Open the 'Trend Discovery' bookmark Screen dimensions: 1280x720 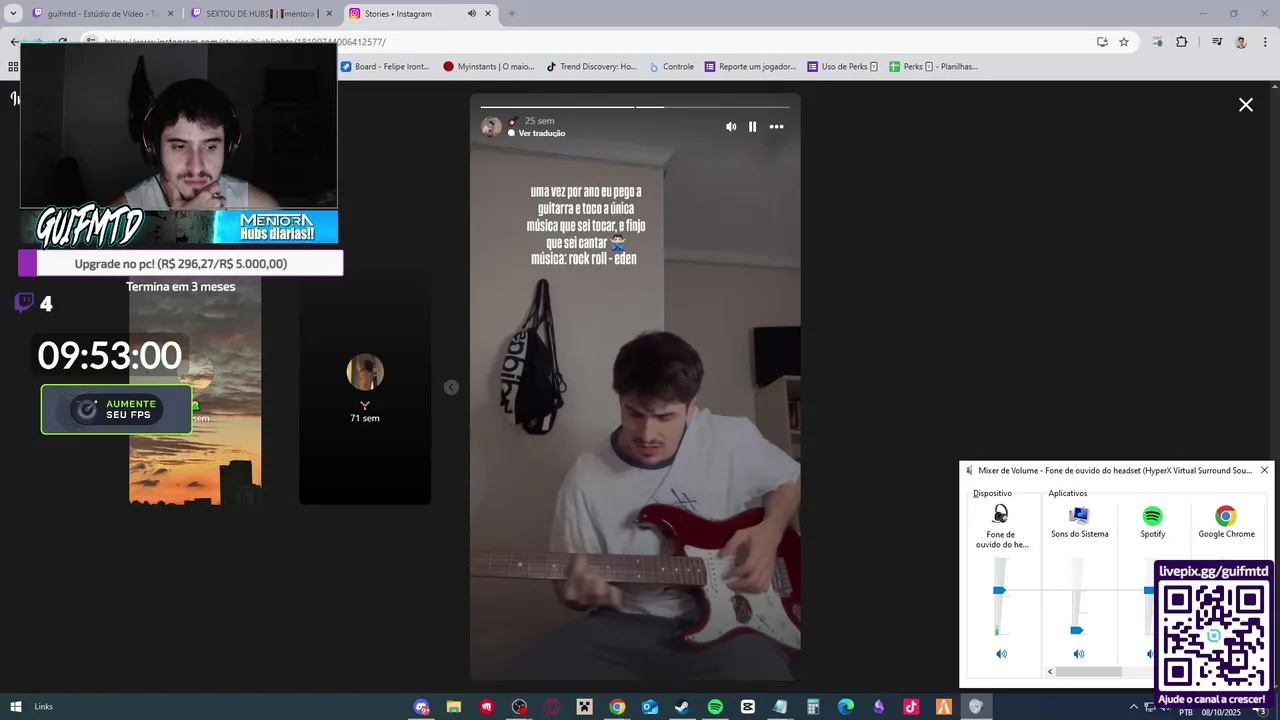(591, 67)
